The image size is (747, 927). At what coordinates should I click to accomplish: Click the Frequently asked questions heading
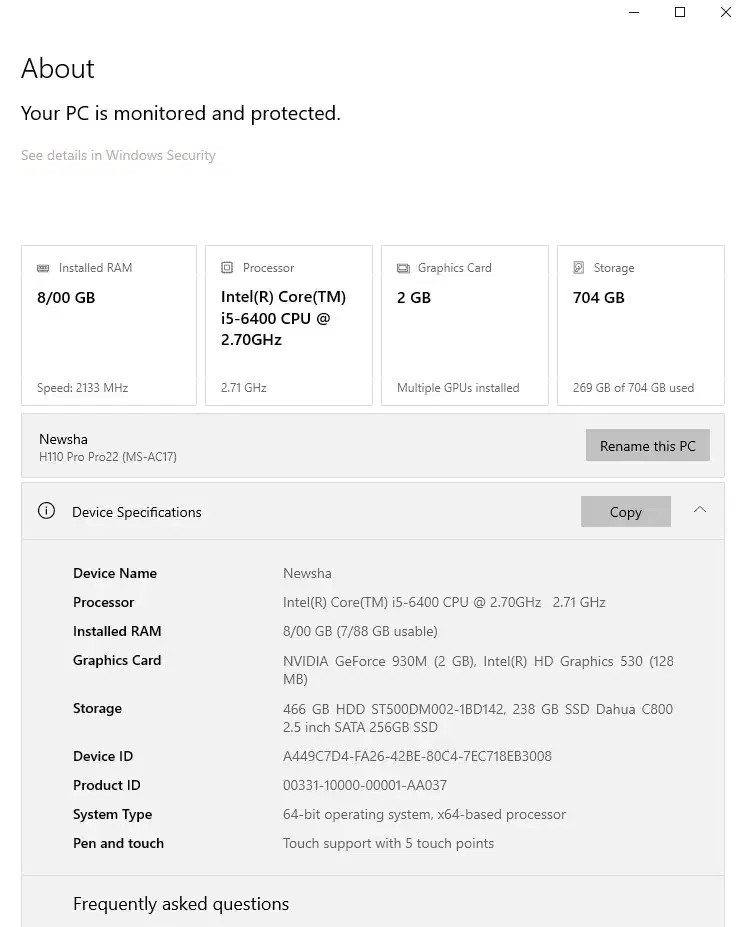[181, 904]
